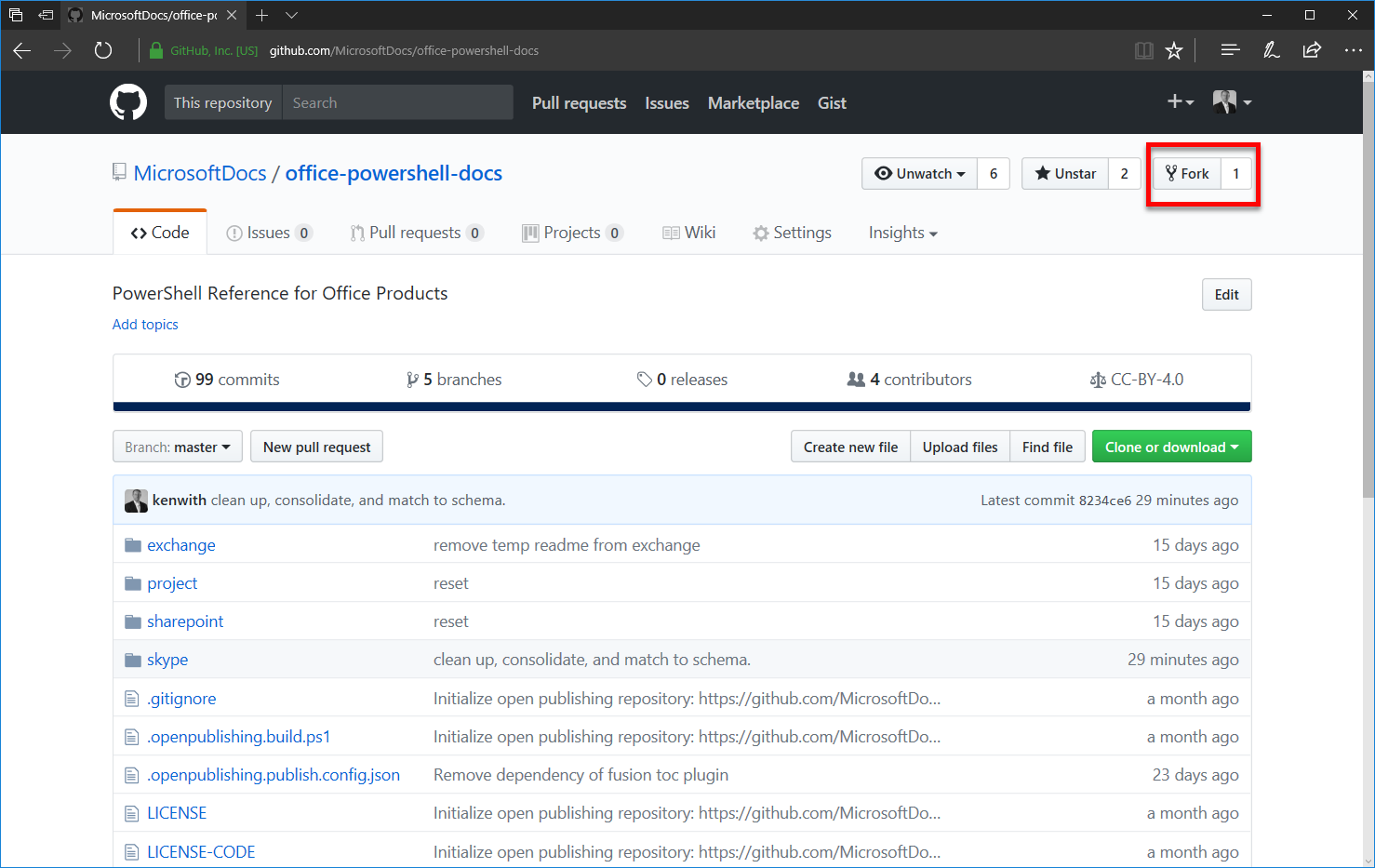Image resolution: width=1375 pixels, height=868 pixels.
Task: View the 0 releases page
Action: pyautogui.click(x=682, y=380)
